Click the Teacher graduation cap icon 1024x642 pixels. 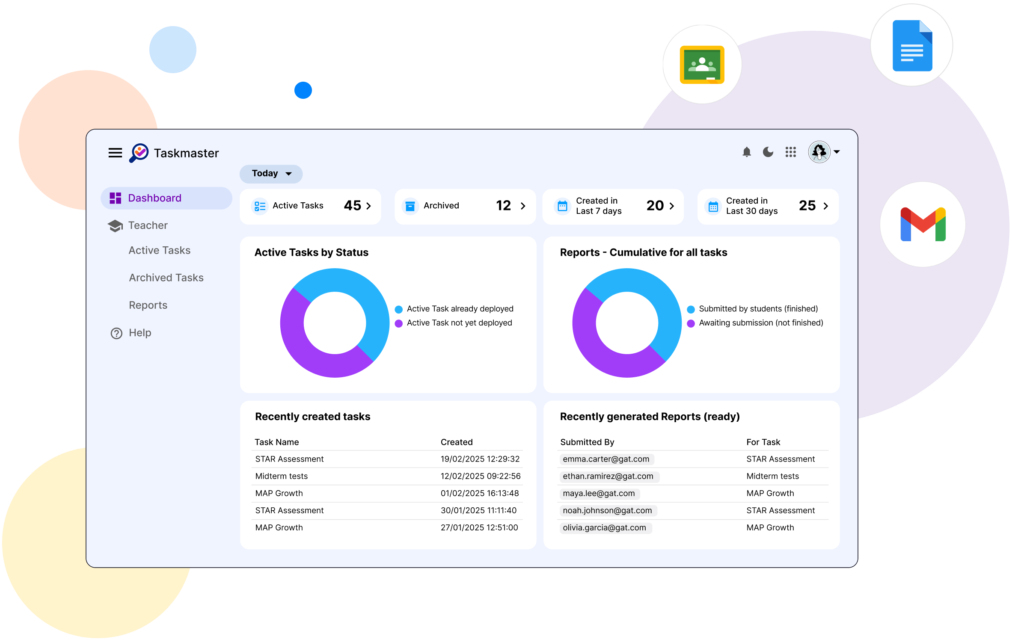click(x=116, y=226)
